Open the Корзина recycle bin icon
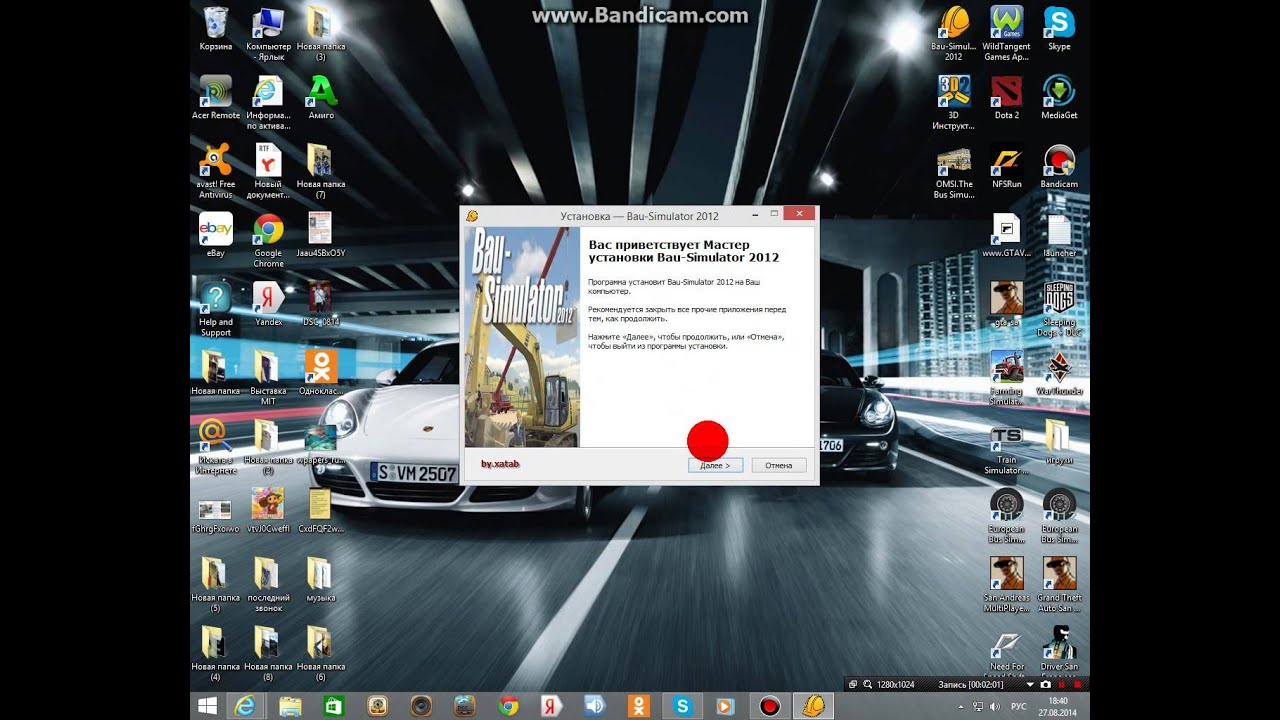Image resolution: width=1280 pixels, height=720 pixels. pyautogui.click(x=216, y=29)
